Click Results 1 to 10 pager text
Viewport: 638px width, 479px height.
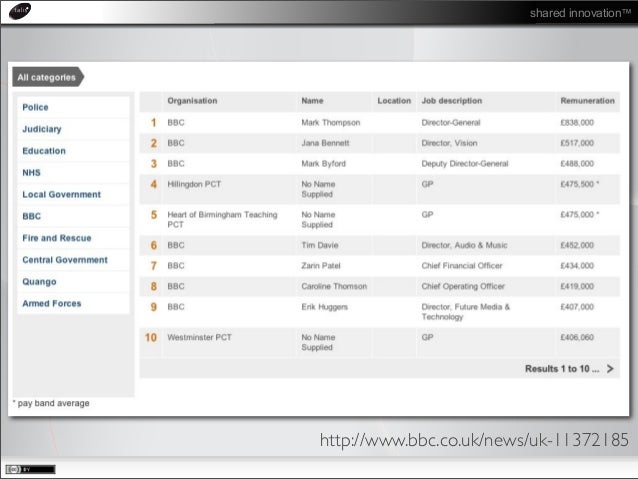(x=562, y=369)
